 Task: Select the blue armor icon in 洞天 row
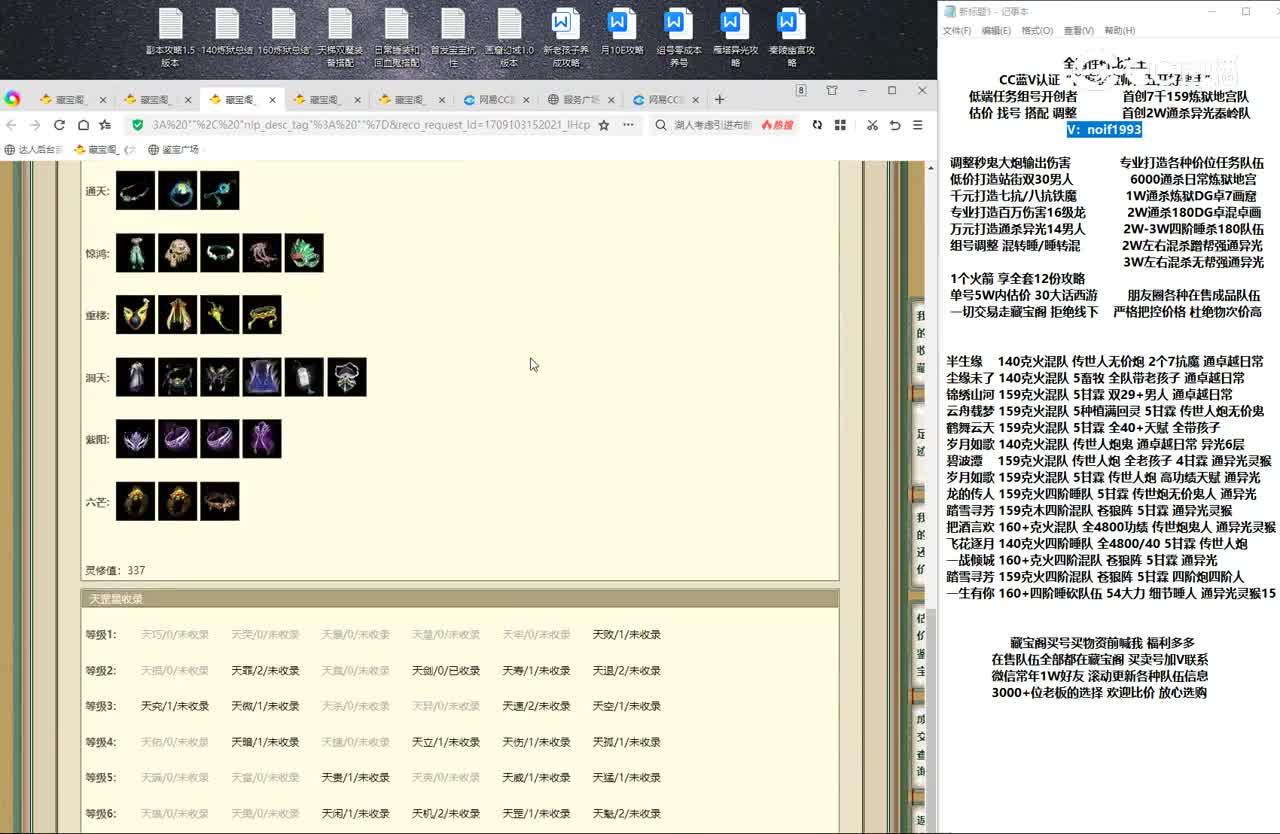261,377
